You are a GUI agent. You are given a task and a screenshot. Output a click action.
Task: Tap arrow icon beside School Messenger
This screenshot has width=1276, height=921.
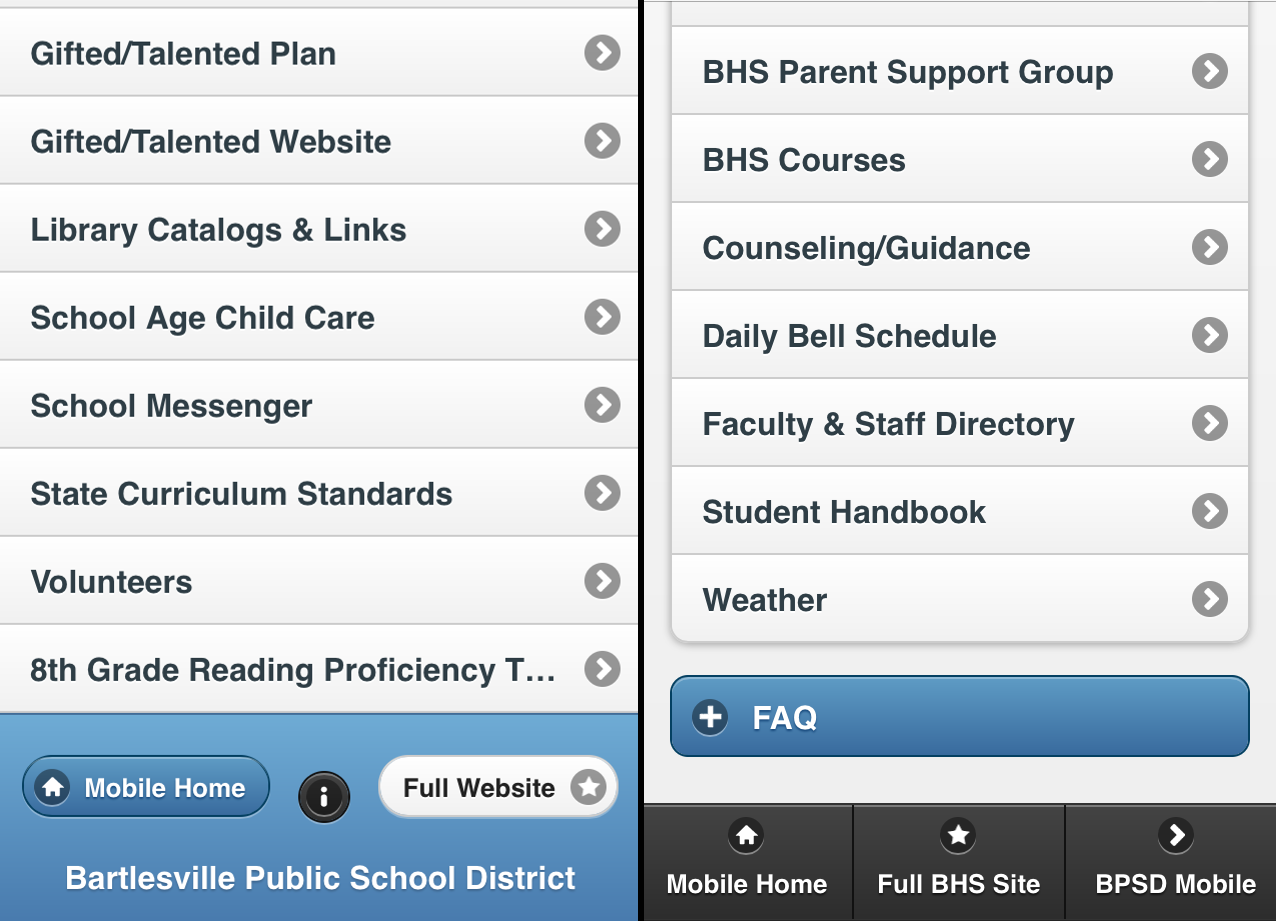[602, 405]
